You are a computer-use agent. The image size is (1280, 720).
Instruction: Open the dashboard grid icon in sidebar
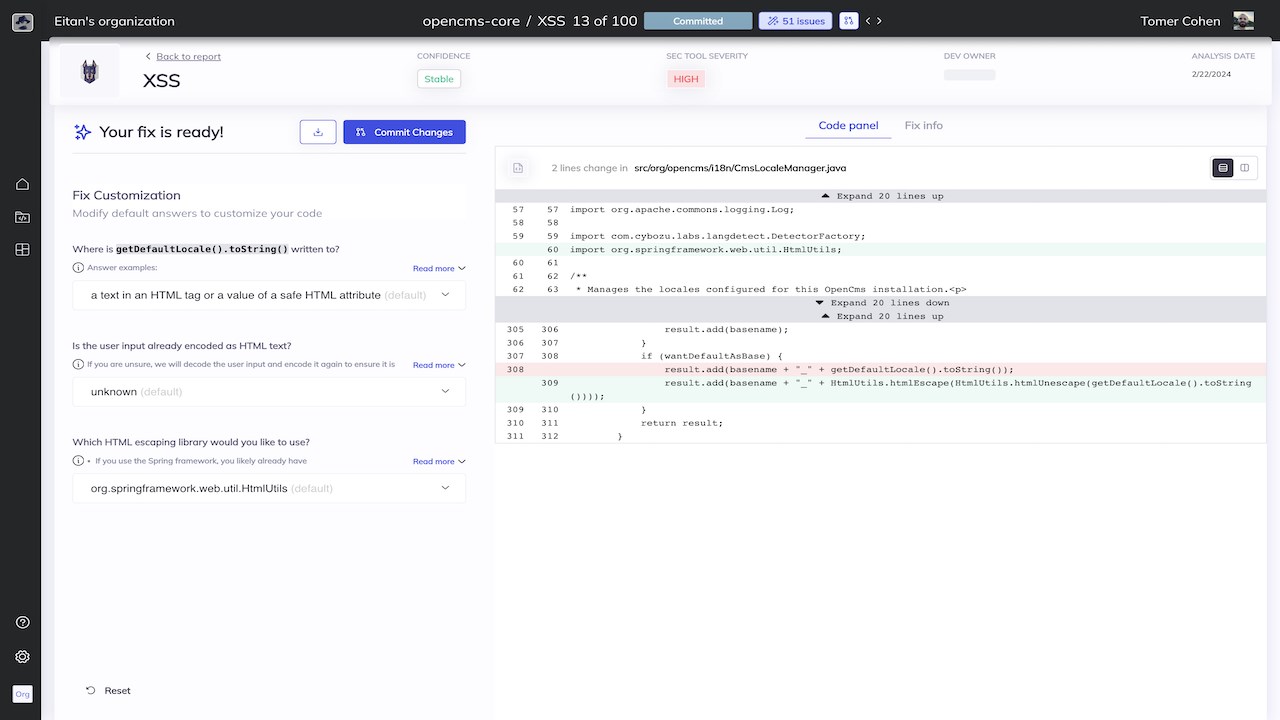click(22, 250)
